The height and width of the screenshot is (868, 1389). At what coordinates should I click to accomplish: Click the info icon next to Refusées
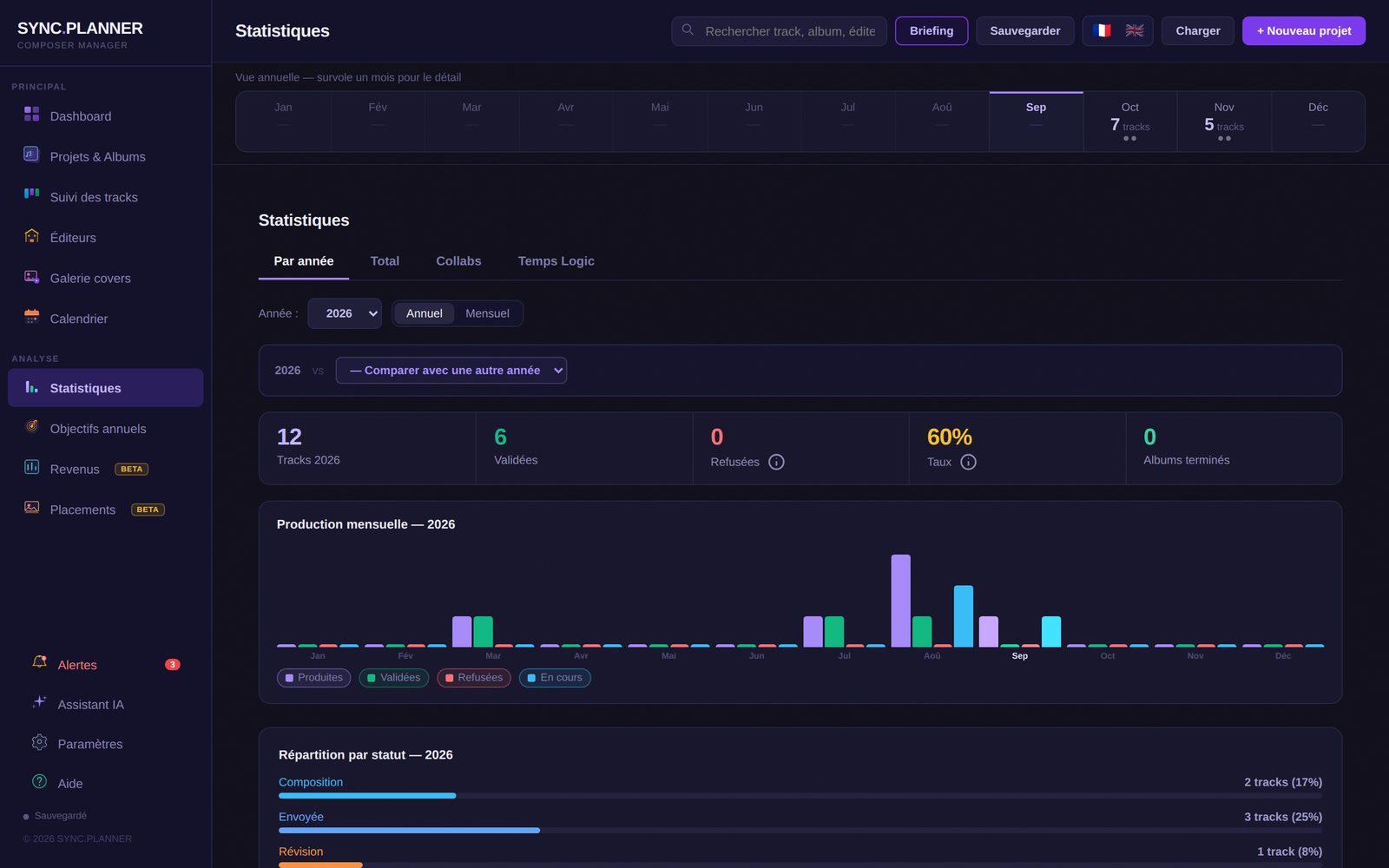pyautogui.click(x=776, y=462)
